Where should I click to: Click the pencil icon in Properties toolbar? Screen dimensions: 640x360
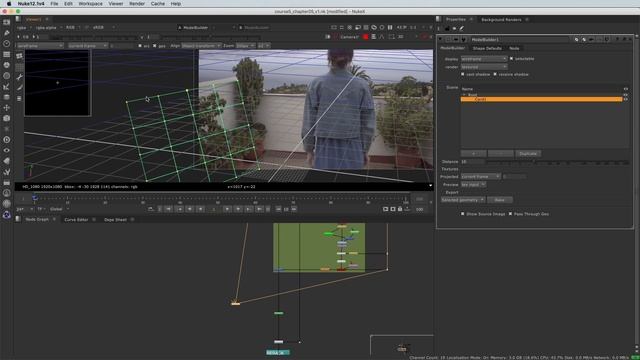coord(462,29)
